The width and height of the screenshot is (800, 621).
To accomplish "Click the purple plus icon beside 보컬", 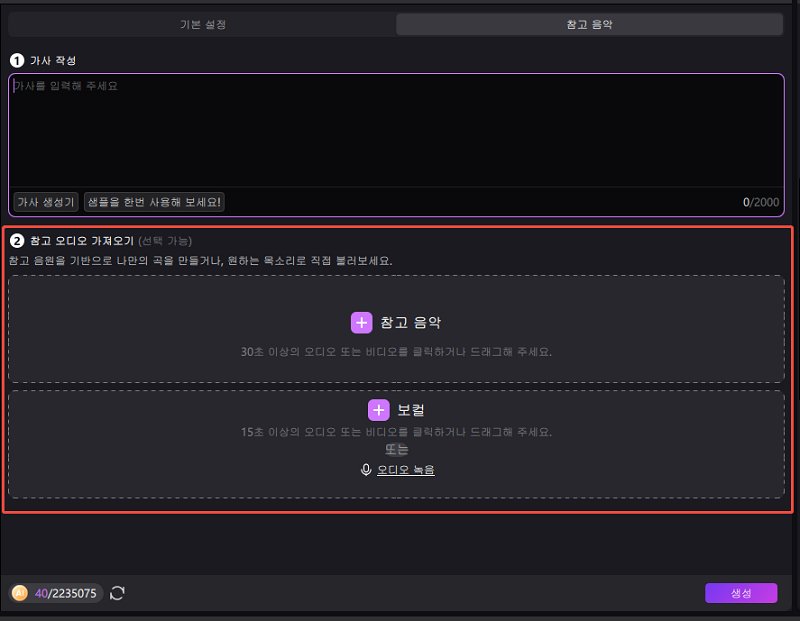I will tap(379, 410).
